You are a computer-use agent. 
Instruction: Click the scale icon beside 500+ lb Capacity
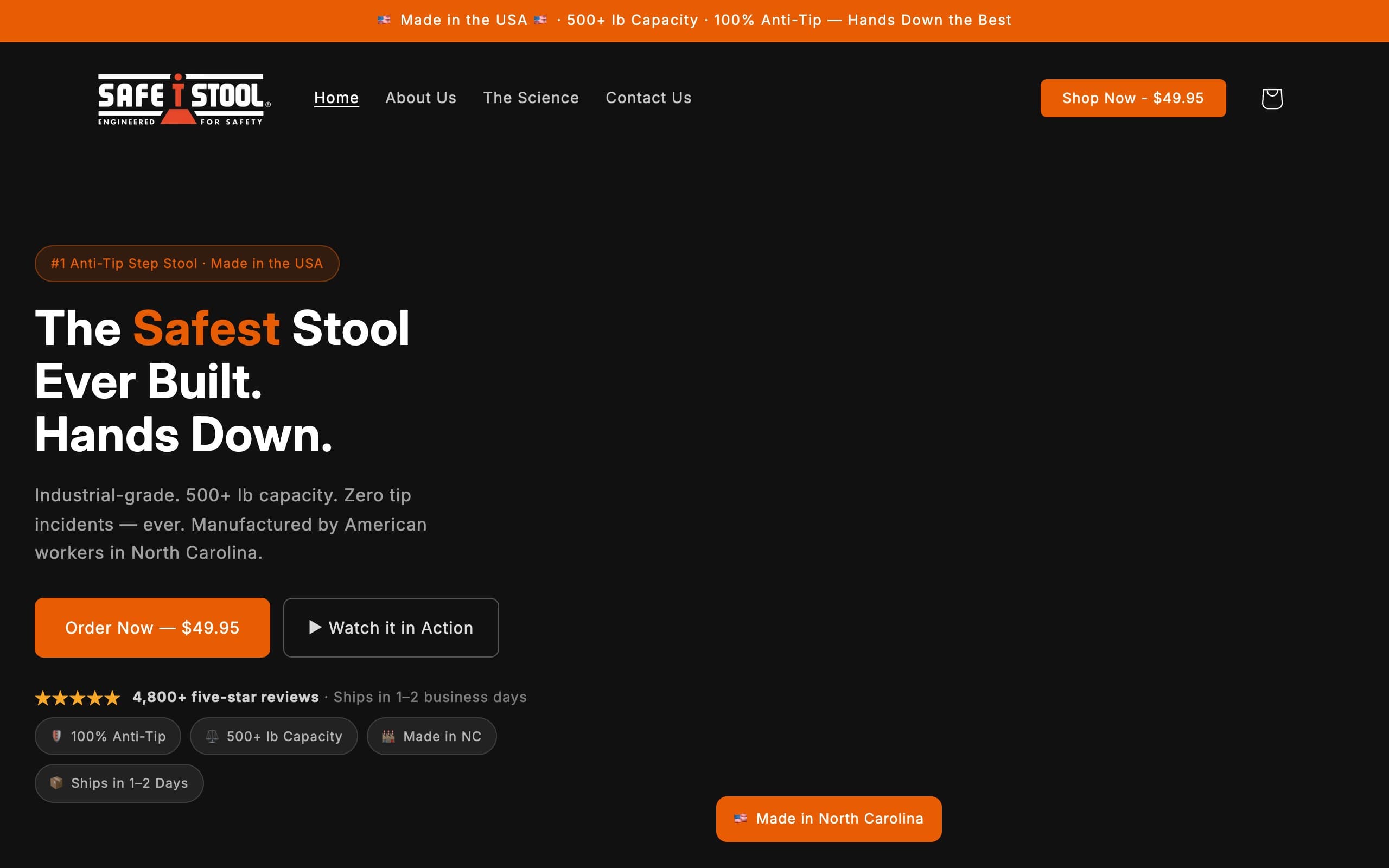pyautogui.click(x=212, y=736)
